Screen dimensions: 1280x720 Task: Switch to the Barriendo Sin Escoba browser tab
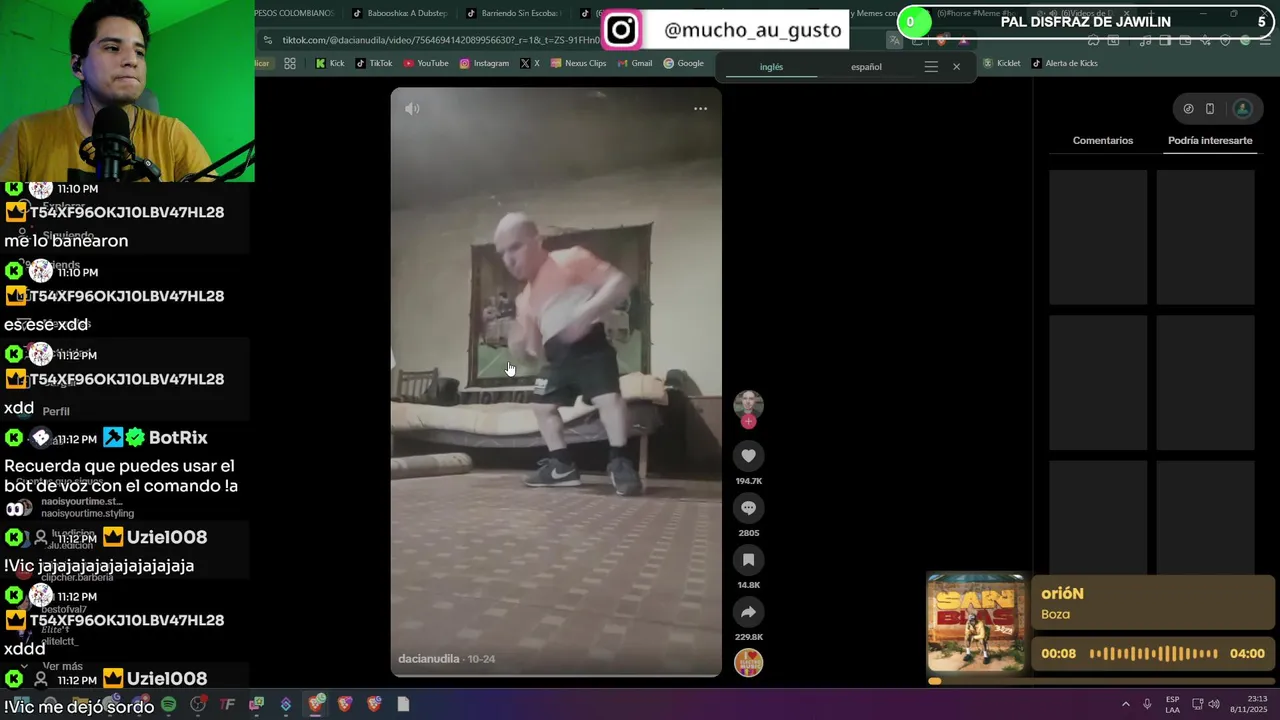513,13
